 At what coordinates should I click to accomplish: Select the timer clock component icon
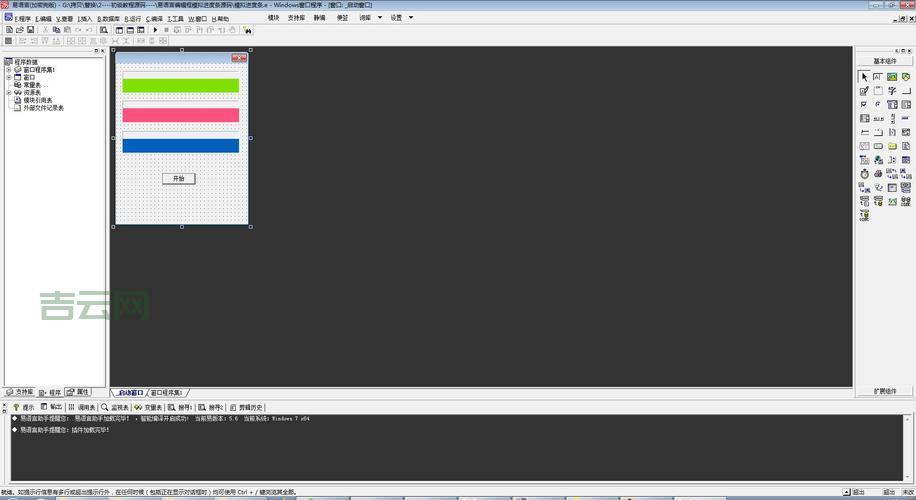864,173
